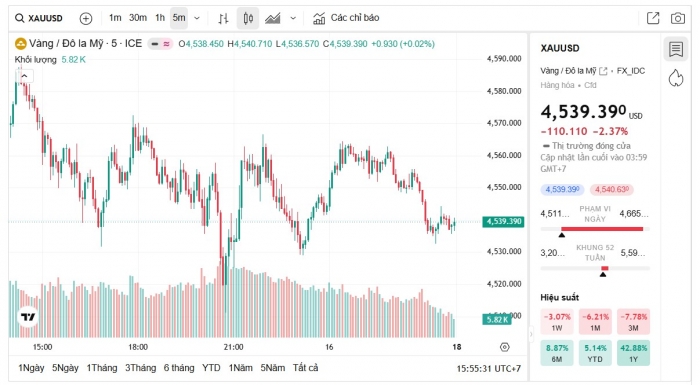The width and height of the screenshot is (700, 385).
Task: Collapse the indicator legend chevron
Action: click(x=25, y=76)
